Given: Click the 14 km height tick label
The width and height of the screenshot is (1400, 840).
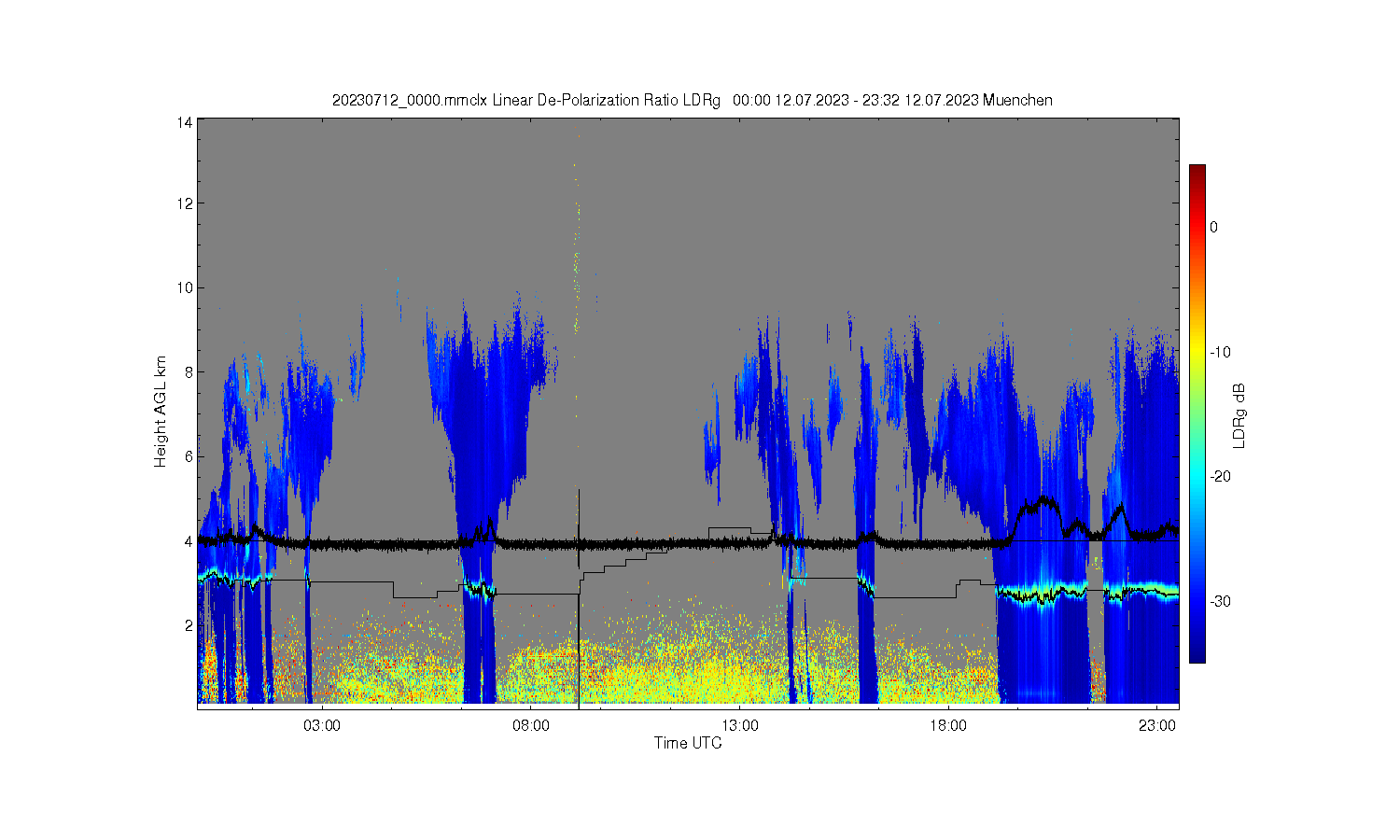Looking at the screenshot, I should [186, 122].
